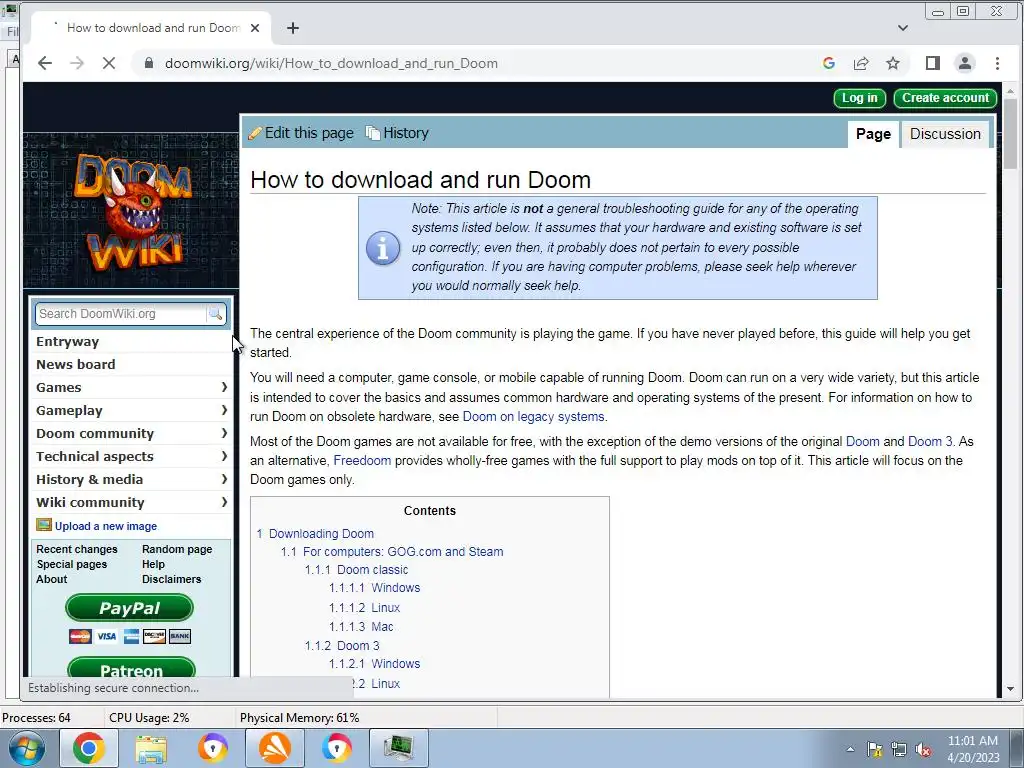Screen dimensions: 1024x768
Task: Click the muted volume tray icon
Action: tap(923, 749)
